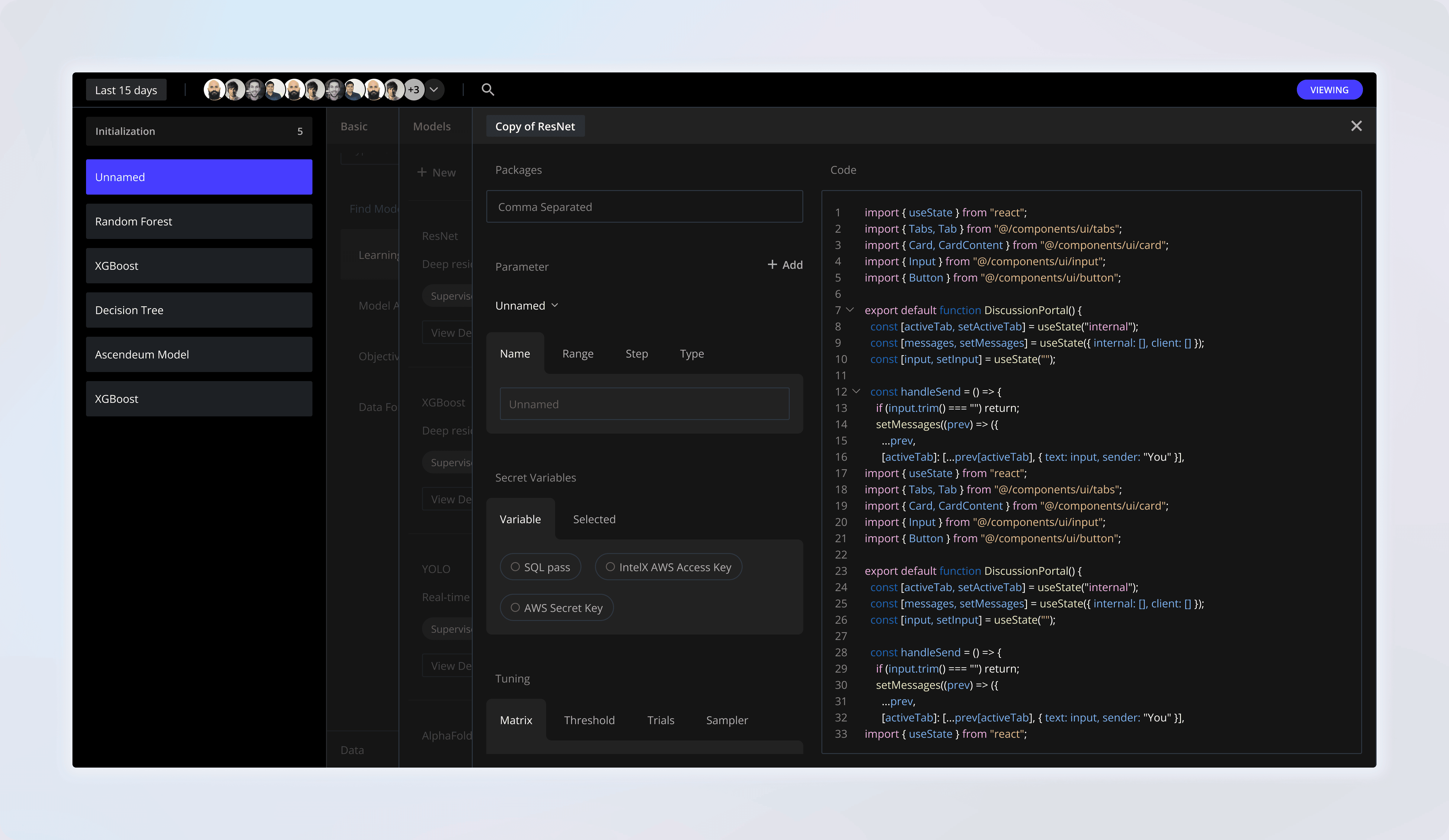Click the plus New model icon

[x=422, y=172]
